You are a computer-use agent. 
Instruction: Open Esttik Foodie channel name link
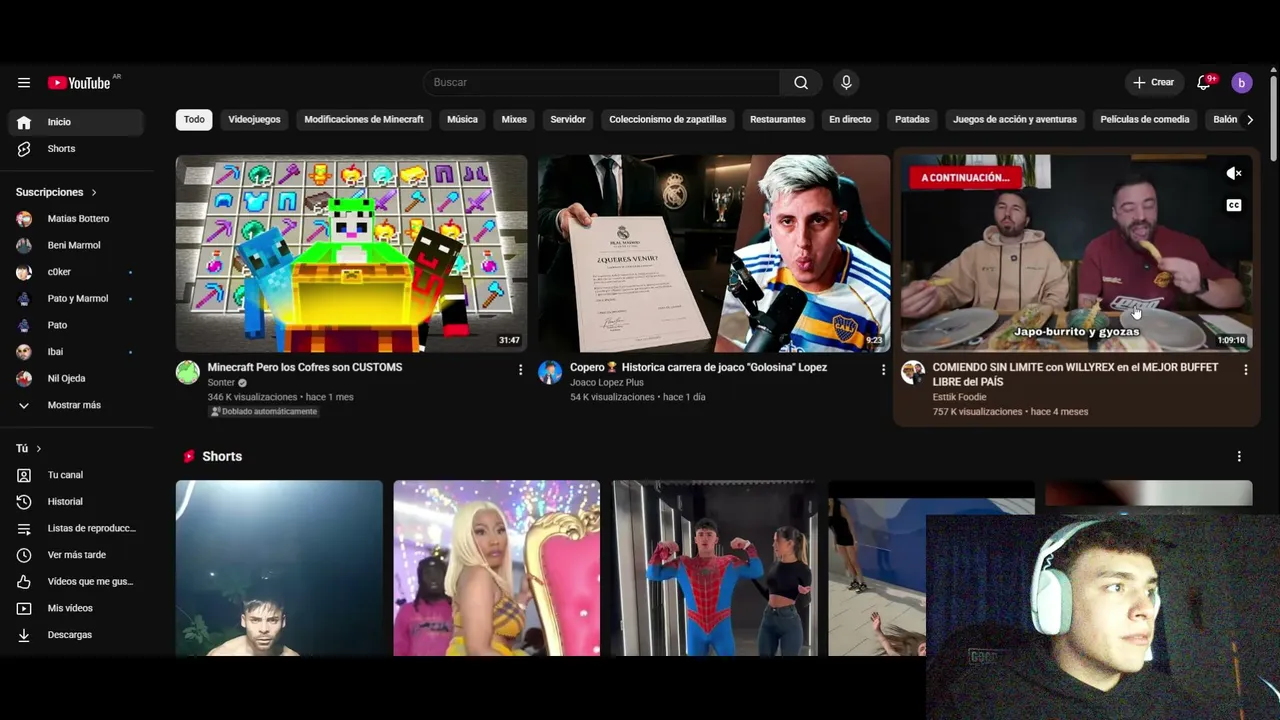pyautogui.click(x=959, y=397)
